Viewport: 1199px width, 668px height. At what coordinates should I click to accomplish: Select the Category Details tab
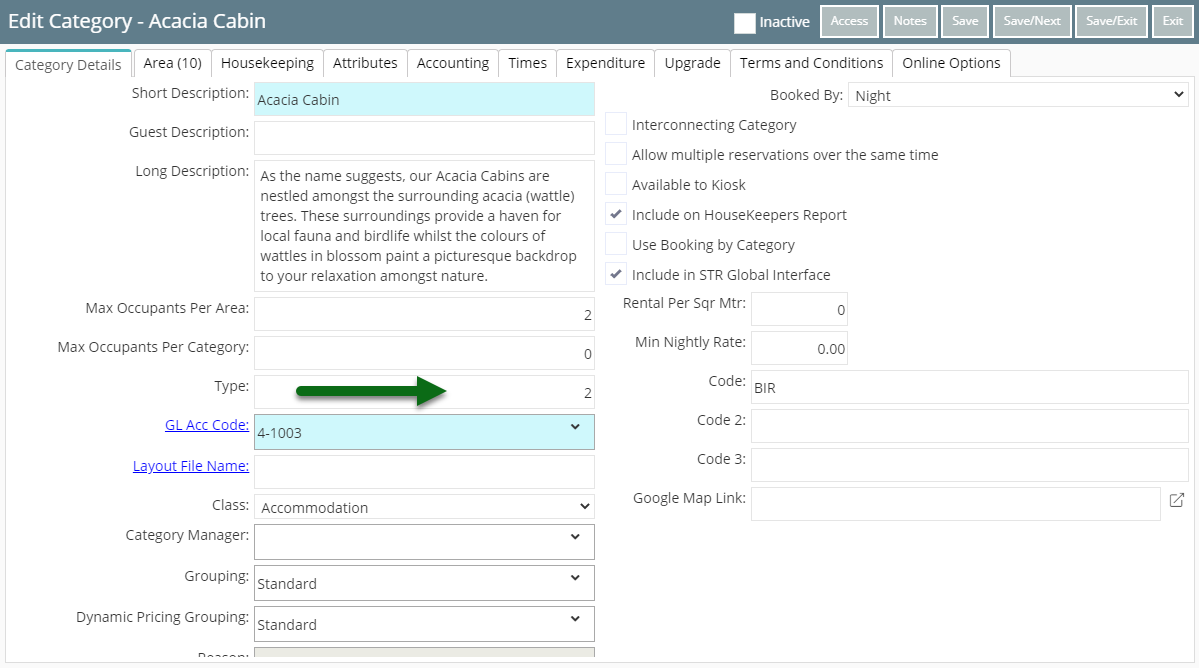[68, 65]
